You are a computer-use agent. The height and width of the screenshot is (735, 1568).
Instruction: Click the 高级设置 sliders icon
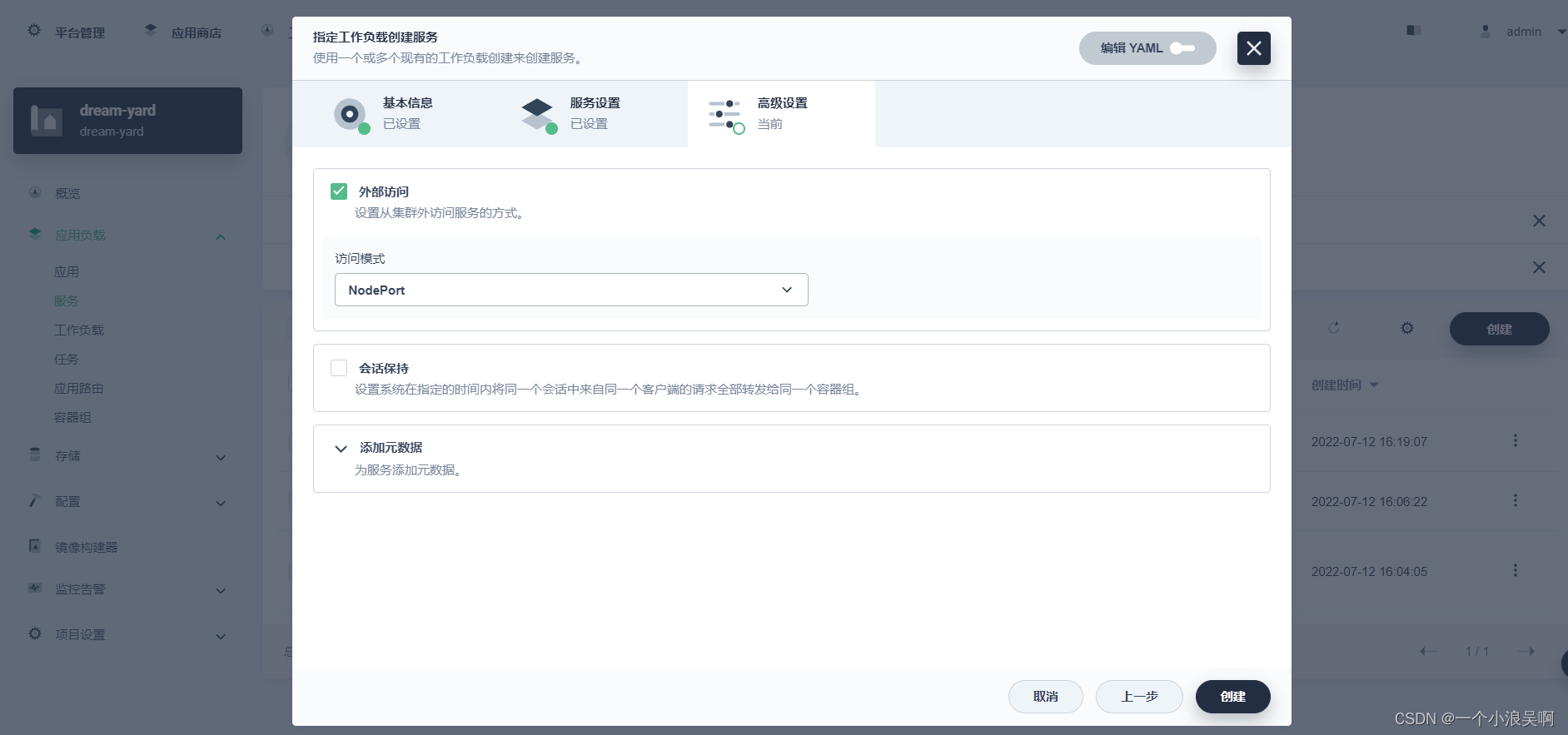tap(725, 115)
